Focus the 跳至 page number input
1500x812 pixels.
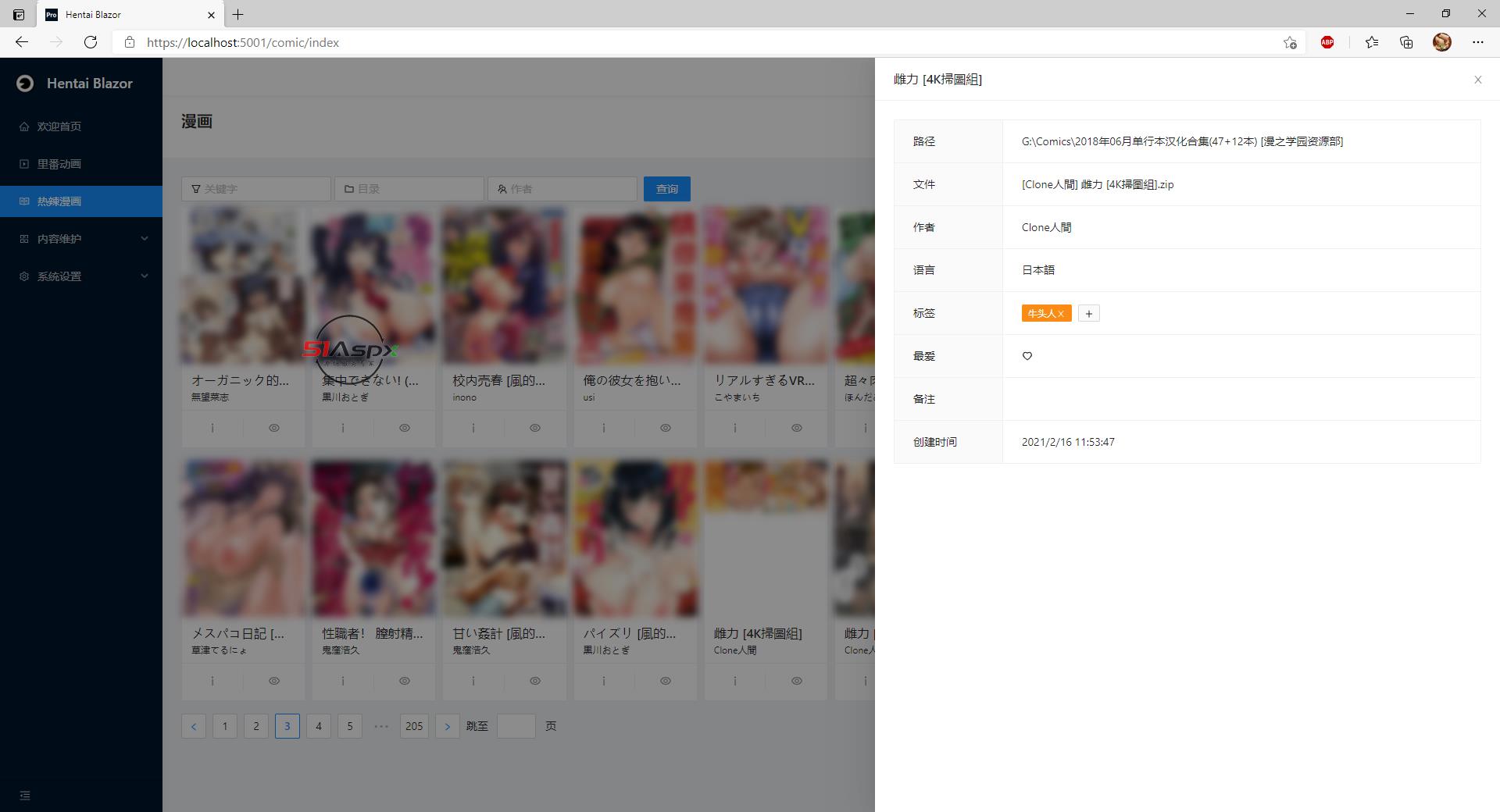[x=516, y=726]
